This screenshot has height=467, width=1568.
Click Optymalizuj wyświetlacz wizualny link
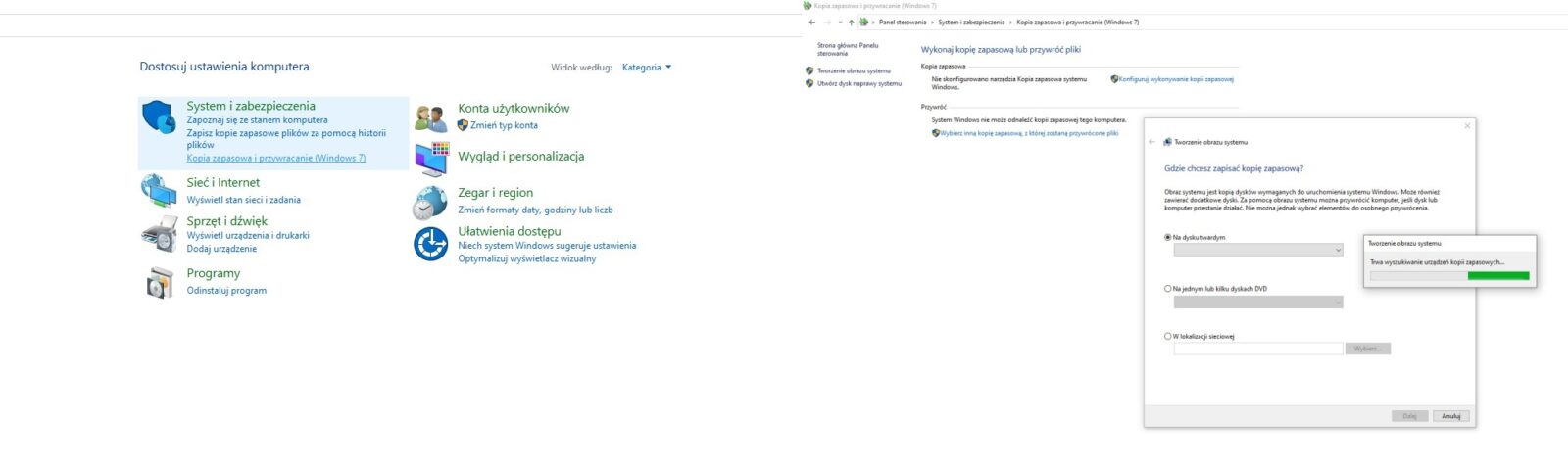pyautogui.click(x=526, y=258)
